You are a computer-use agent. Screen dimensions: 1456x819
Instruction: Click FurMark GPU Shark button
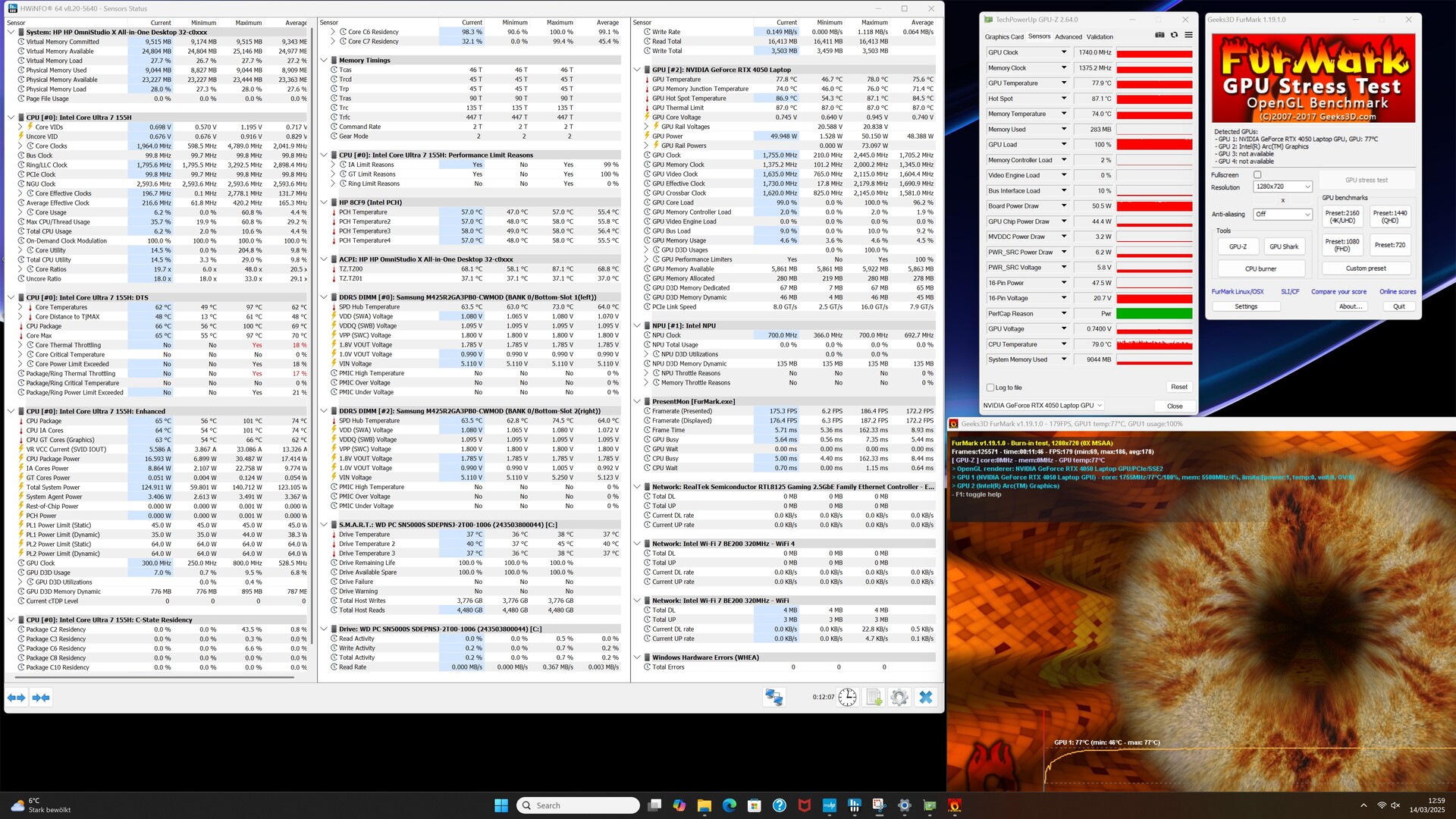pos(1284,247)
